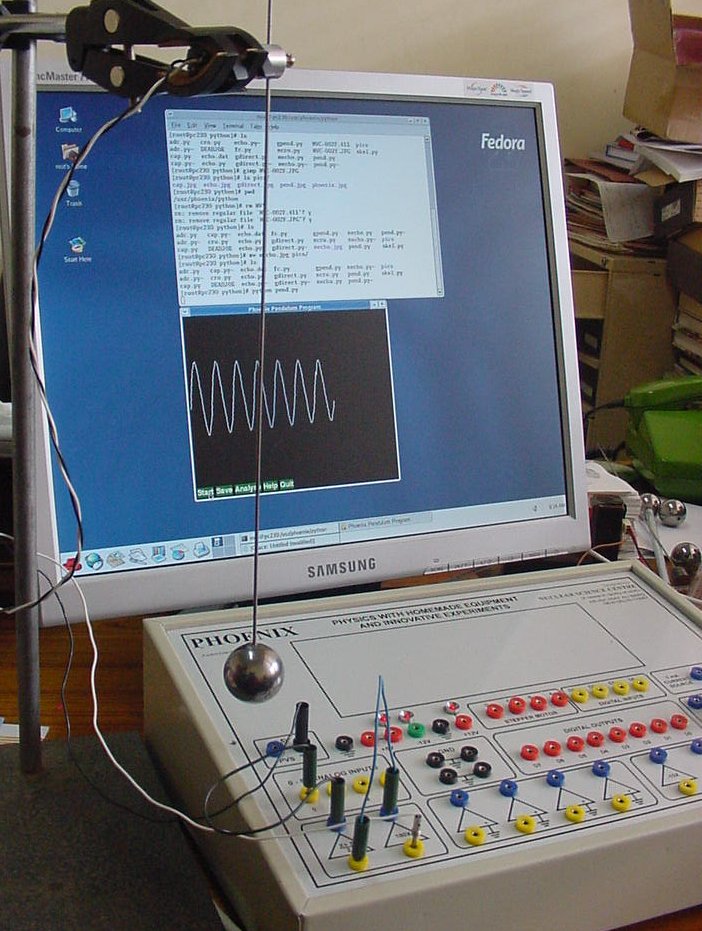
Task: Click the terminal scrollbar up arrow
Action: [428, 139]
